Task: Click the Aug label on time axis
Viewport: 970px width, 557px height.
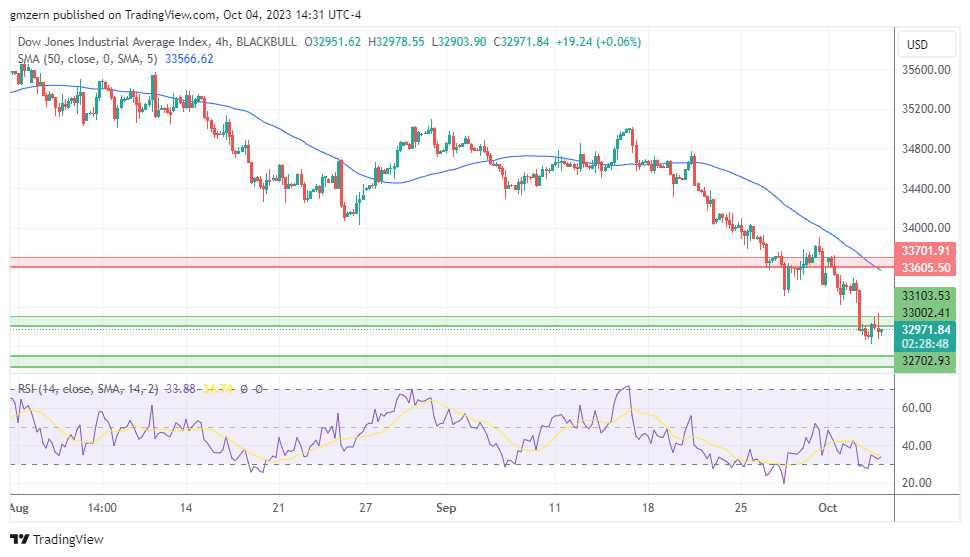Action: [x=19, y=508]
